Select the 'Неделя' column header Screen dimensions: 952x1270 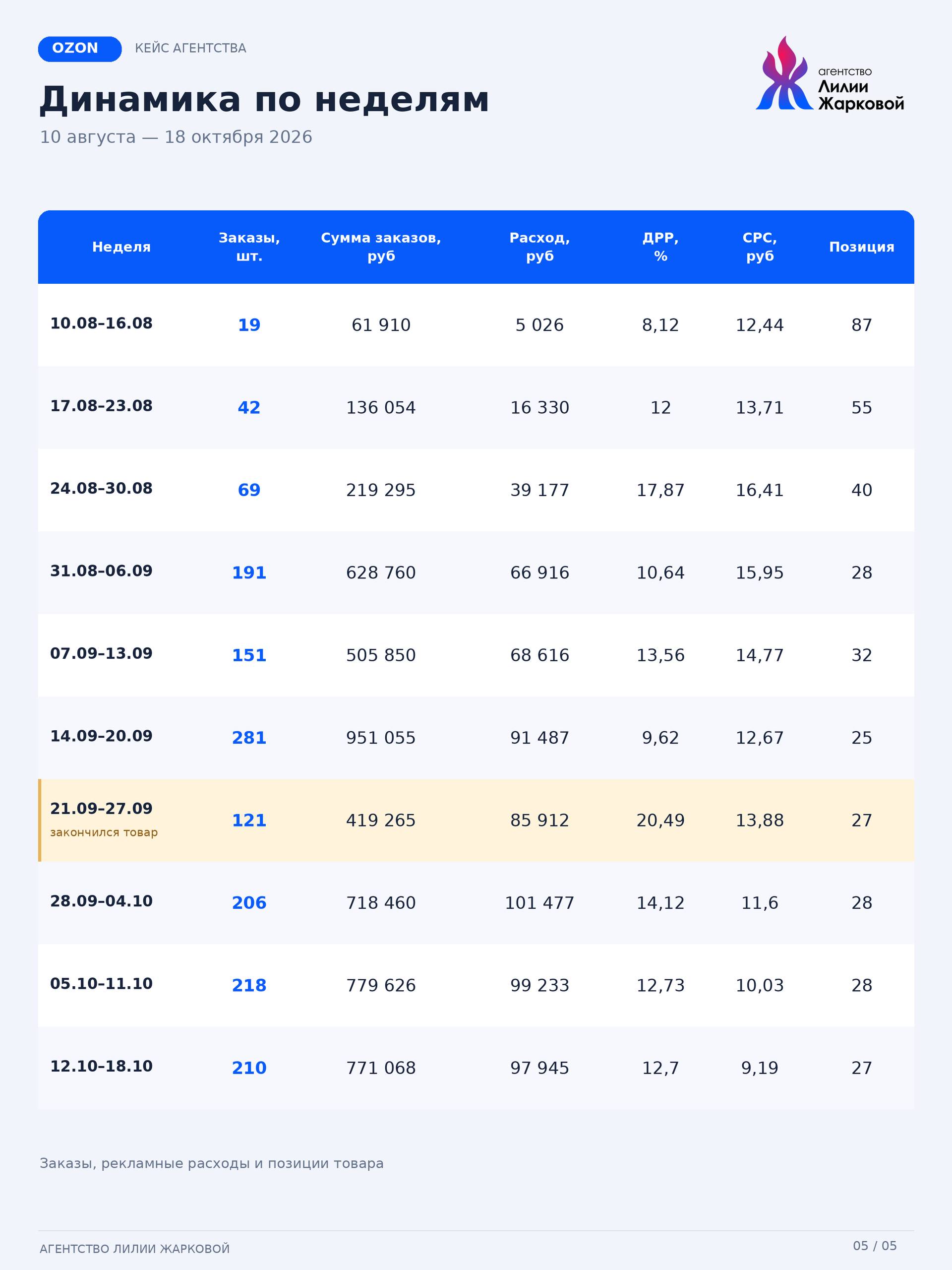point(121,247)
